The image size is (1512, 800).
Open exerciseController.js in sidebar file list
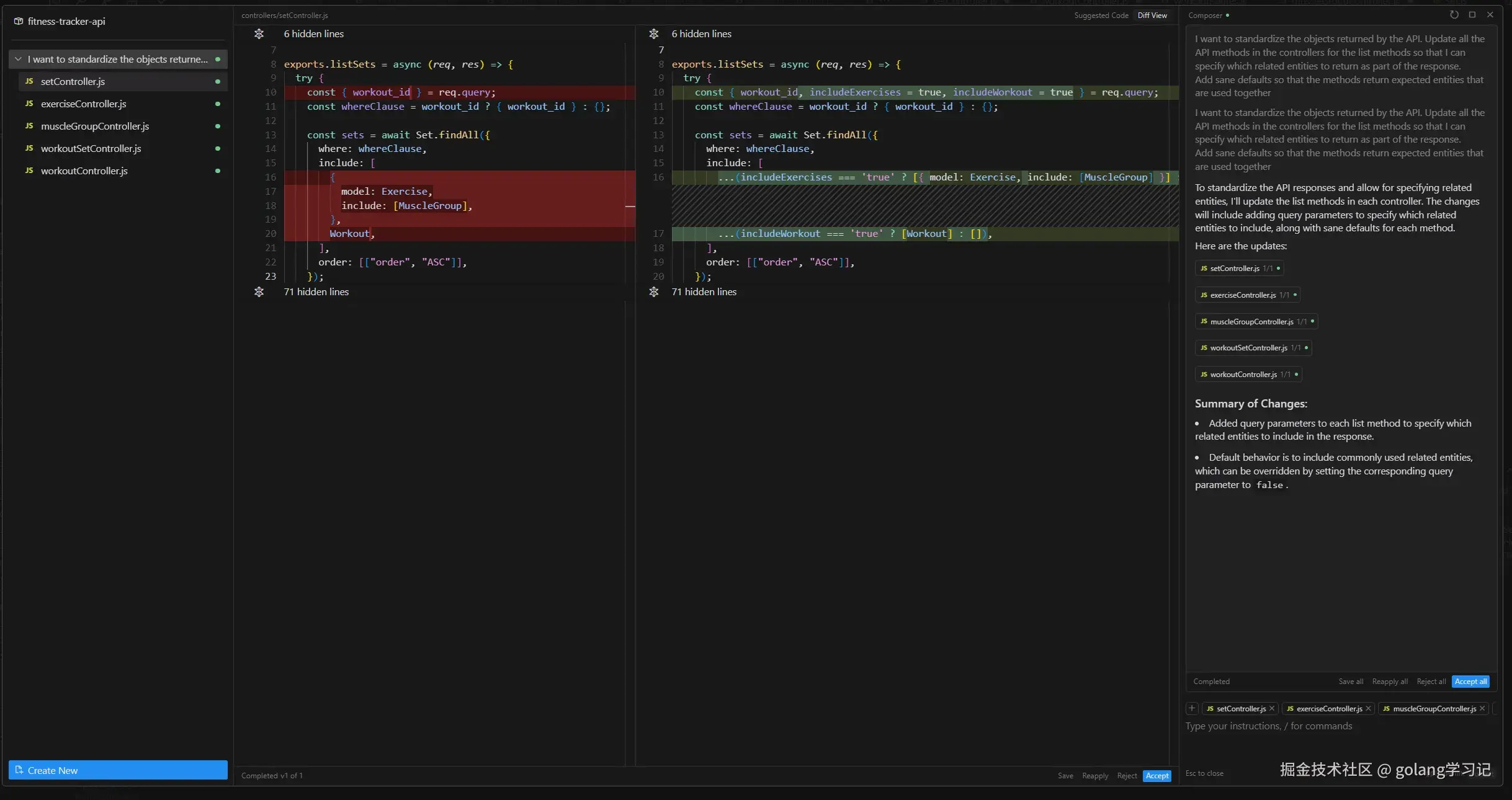[84, 104]
